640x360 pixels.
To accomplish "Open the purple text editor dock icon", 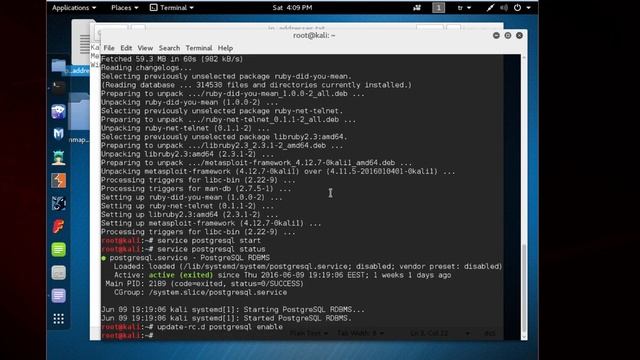I will tap(58, 296).
